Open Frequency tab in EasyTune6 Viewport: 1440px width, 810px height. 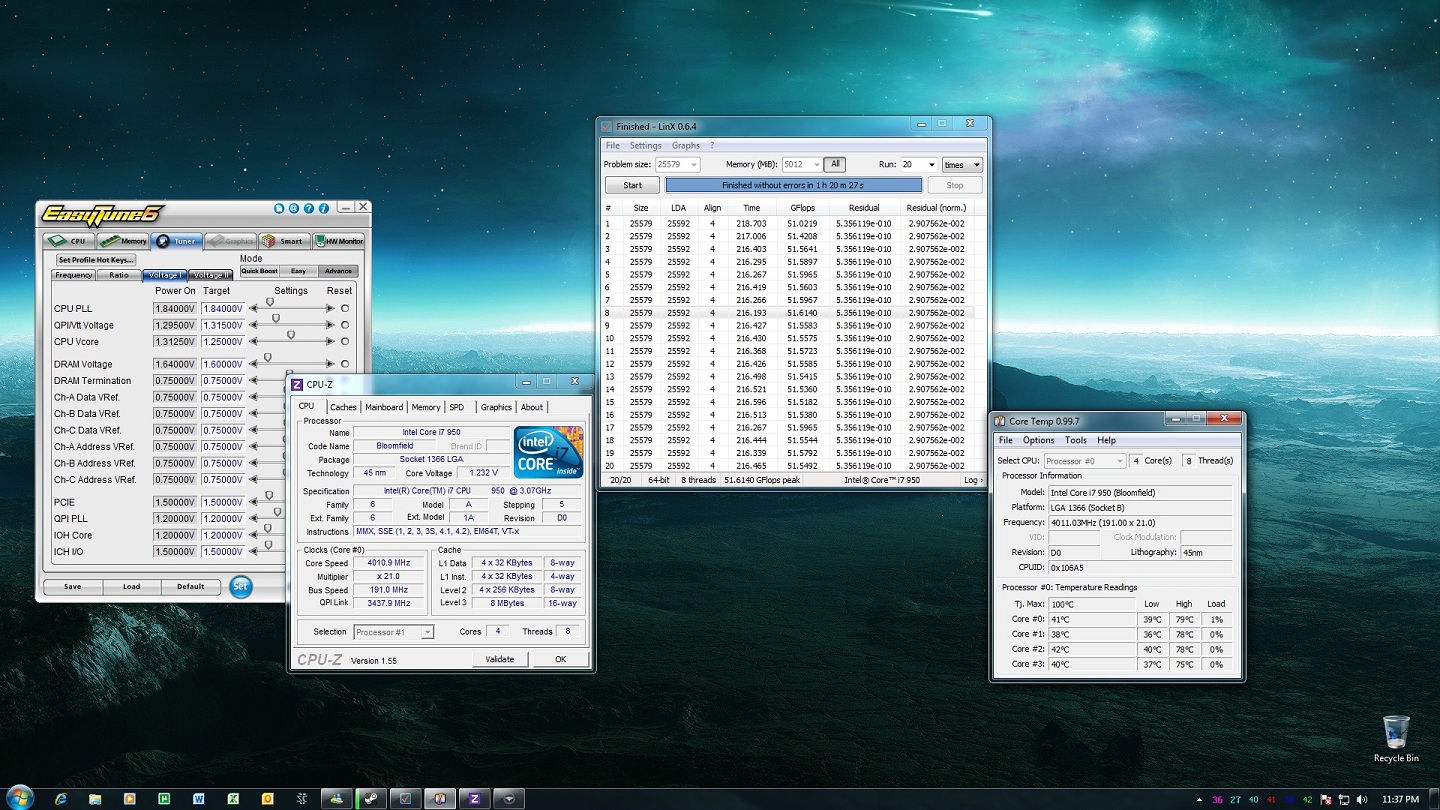[74, 275]
